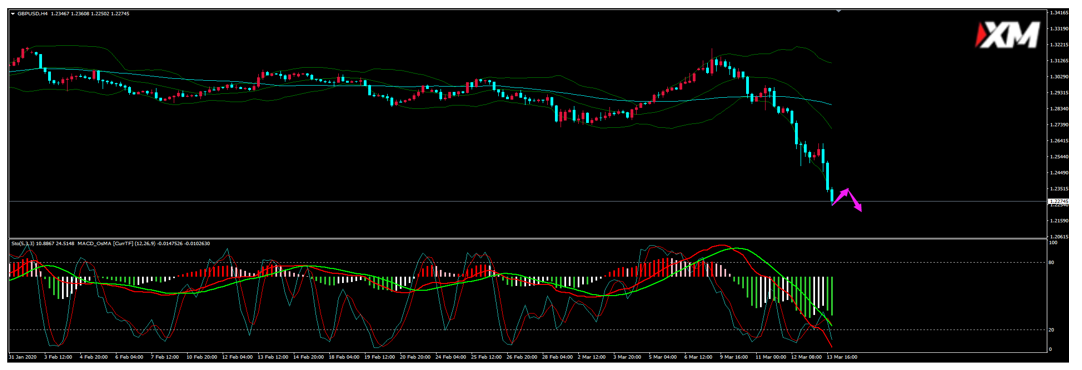Click the 1.27390 price scale label

(1059, 125)
